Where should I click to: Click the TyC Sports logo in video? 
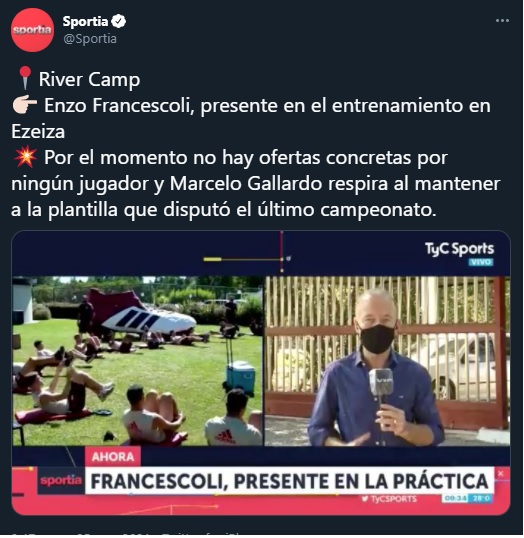[x=459, y=249]
